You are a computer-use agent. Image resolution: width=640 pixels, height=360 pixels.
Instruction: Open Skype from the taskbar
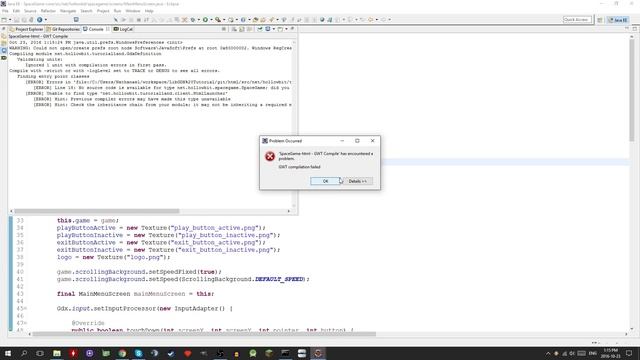(138, 353)
